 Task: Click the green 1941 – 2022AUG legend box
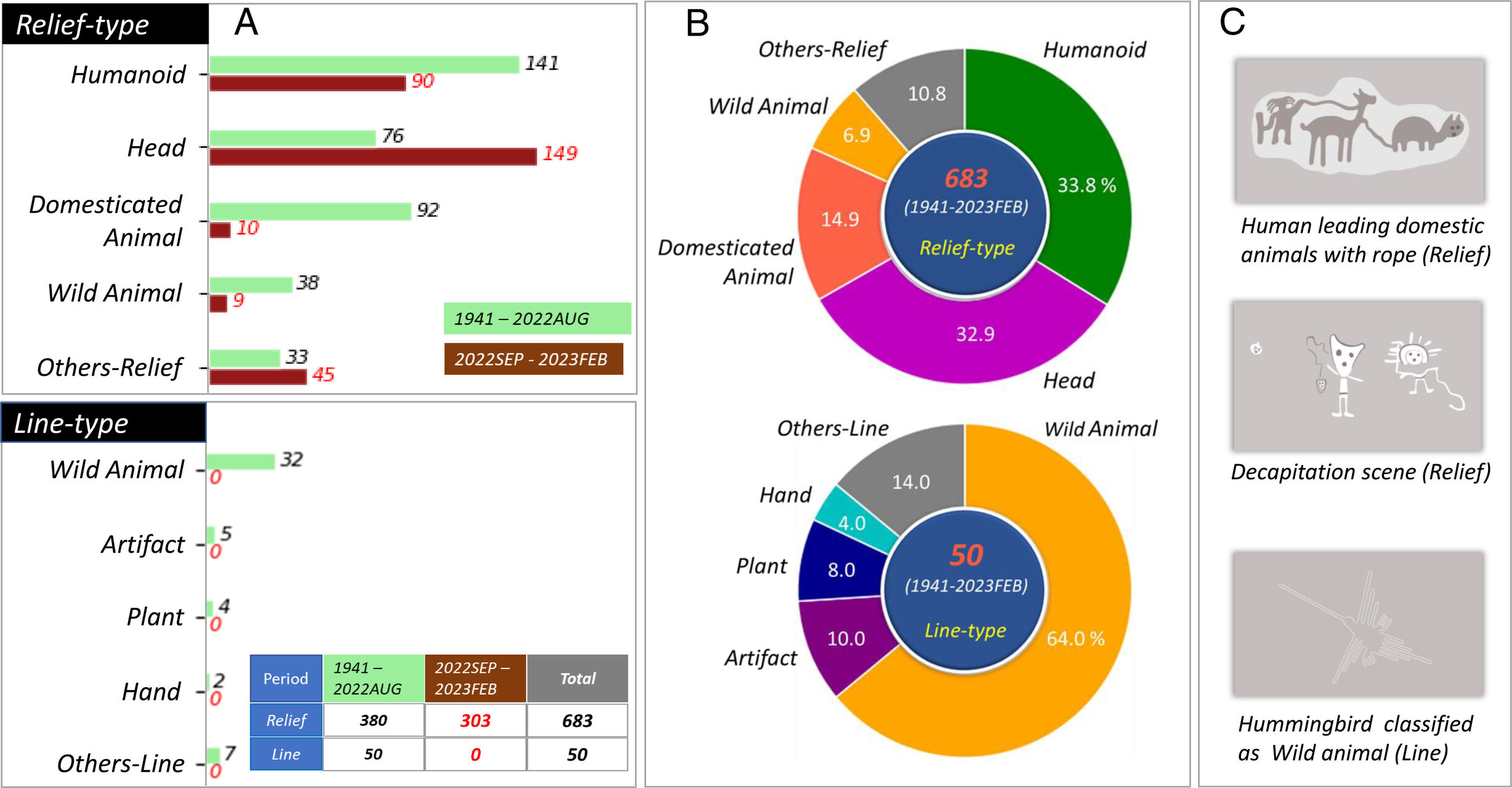[537, 318]
